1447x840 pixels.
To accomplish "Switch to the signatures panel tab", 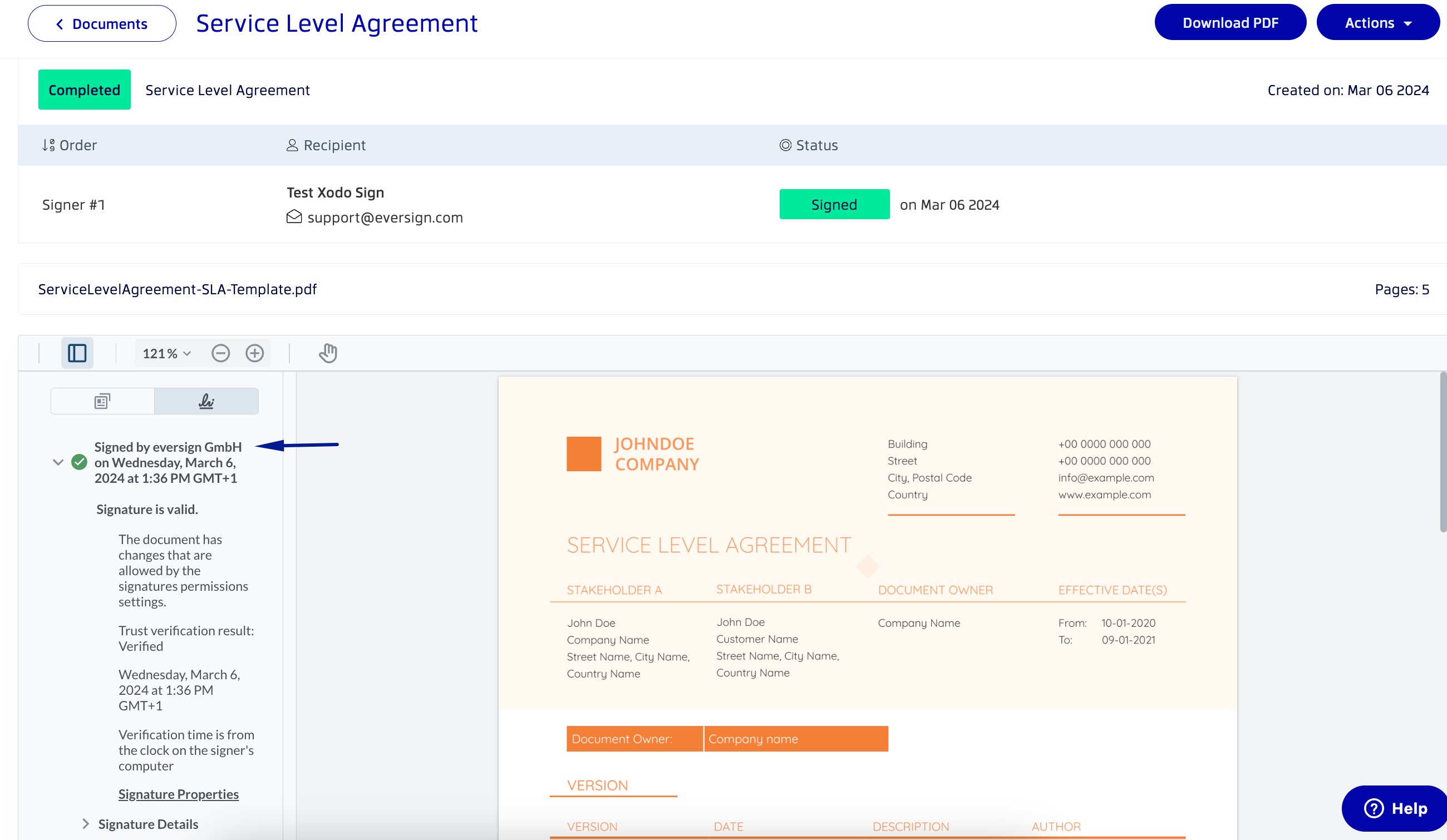I will 206,401.
